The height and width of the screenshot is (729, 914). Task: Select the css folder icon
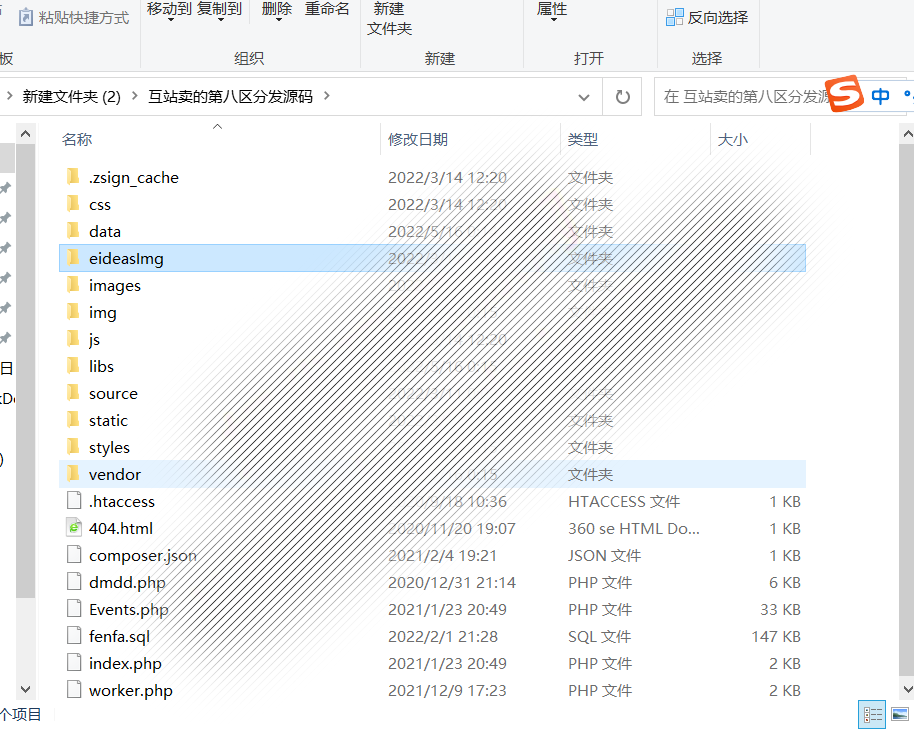click(x=73, y=203)
